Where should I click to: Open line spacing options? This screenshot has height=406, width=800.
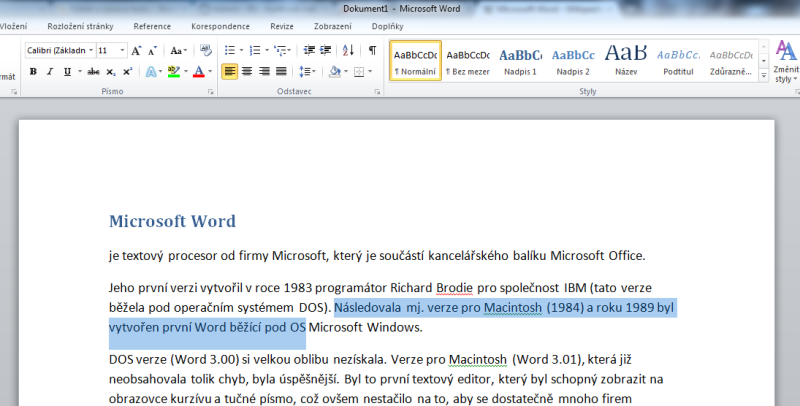305,72
